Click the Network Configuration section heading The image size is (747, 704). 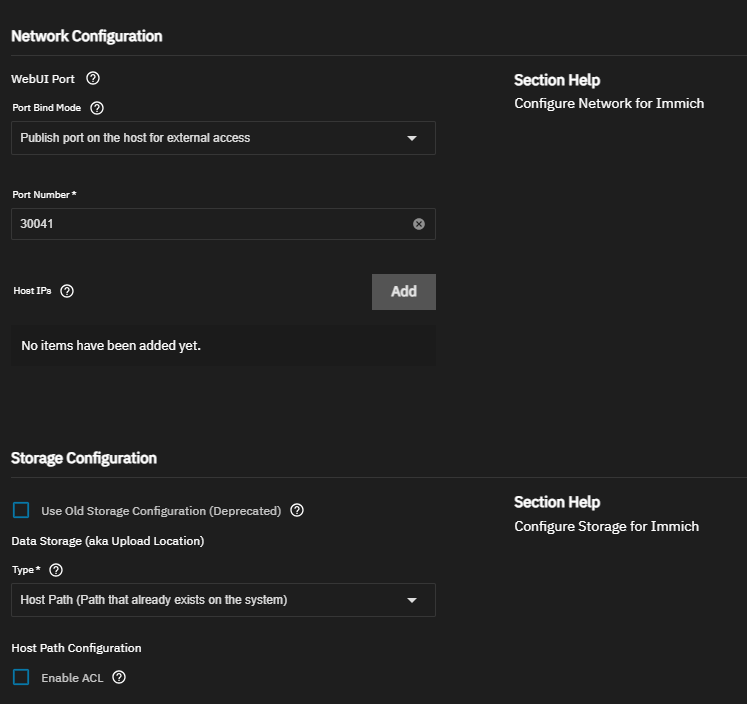[86, 36]
